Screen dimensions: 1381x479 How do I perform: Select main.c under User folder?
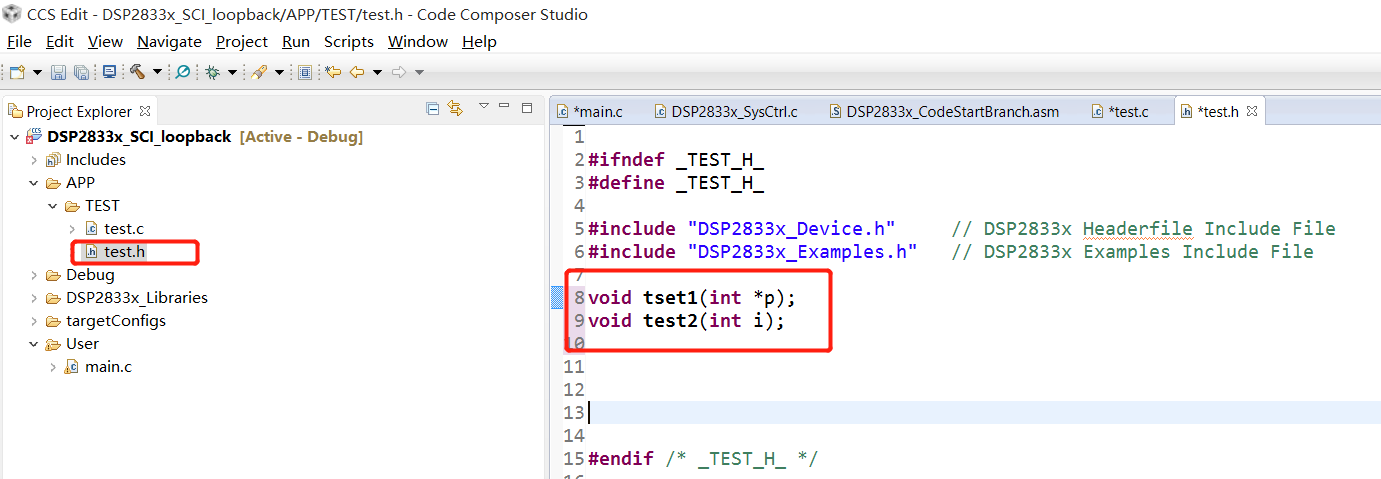point(107,367)
